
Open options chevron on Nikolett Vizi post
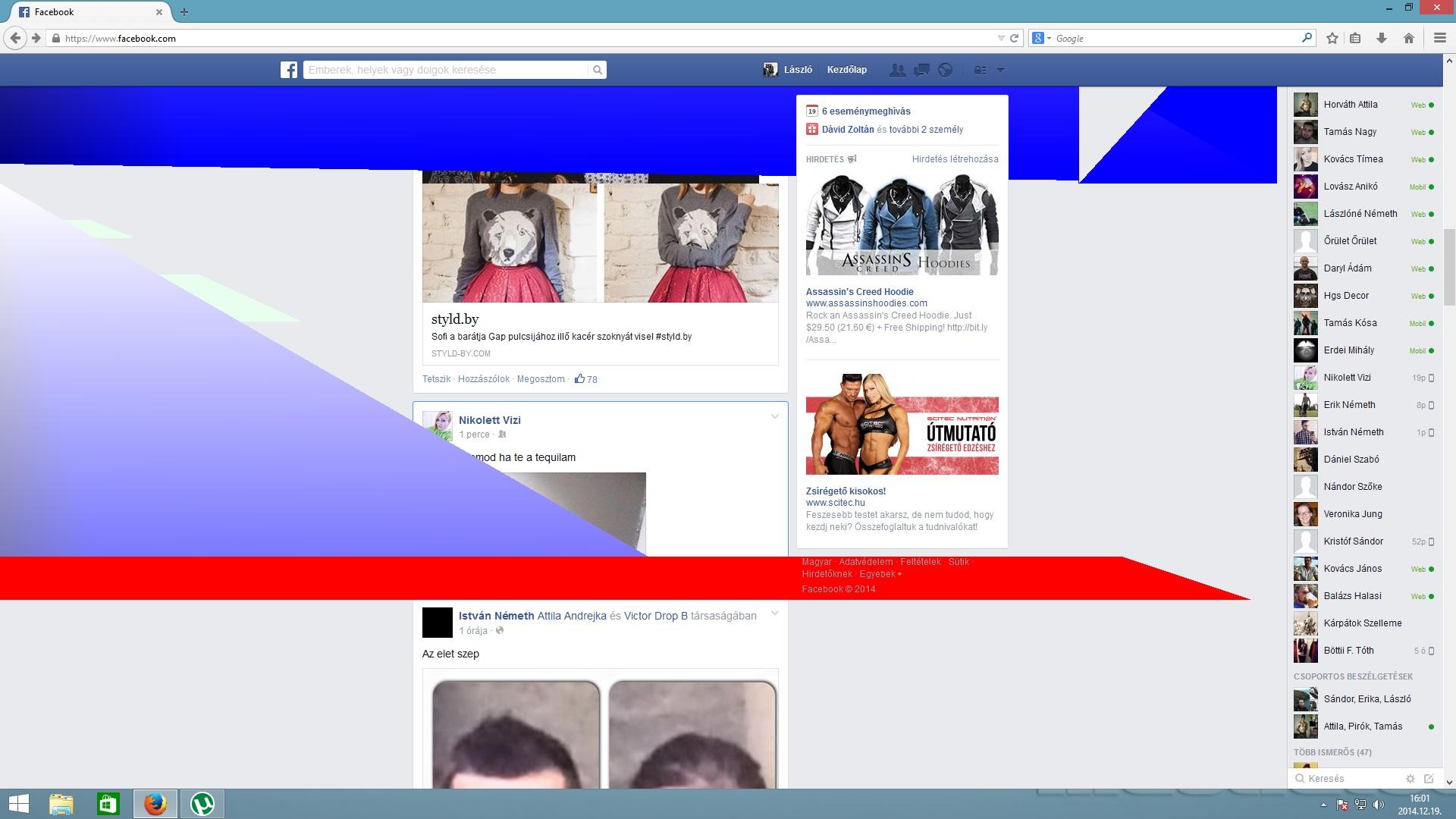point(774,416)
